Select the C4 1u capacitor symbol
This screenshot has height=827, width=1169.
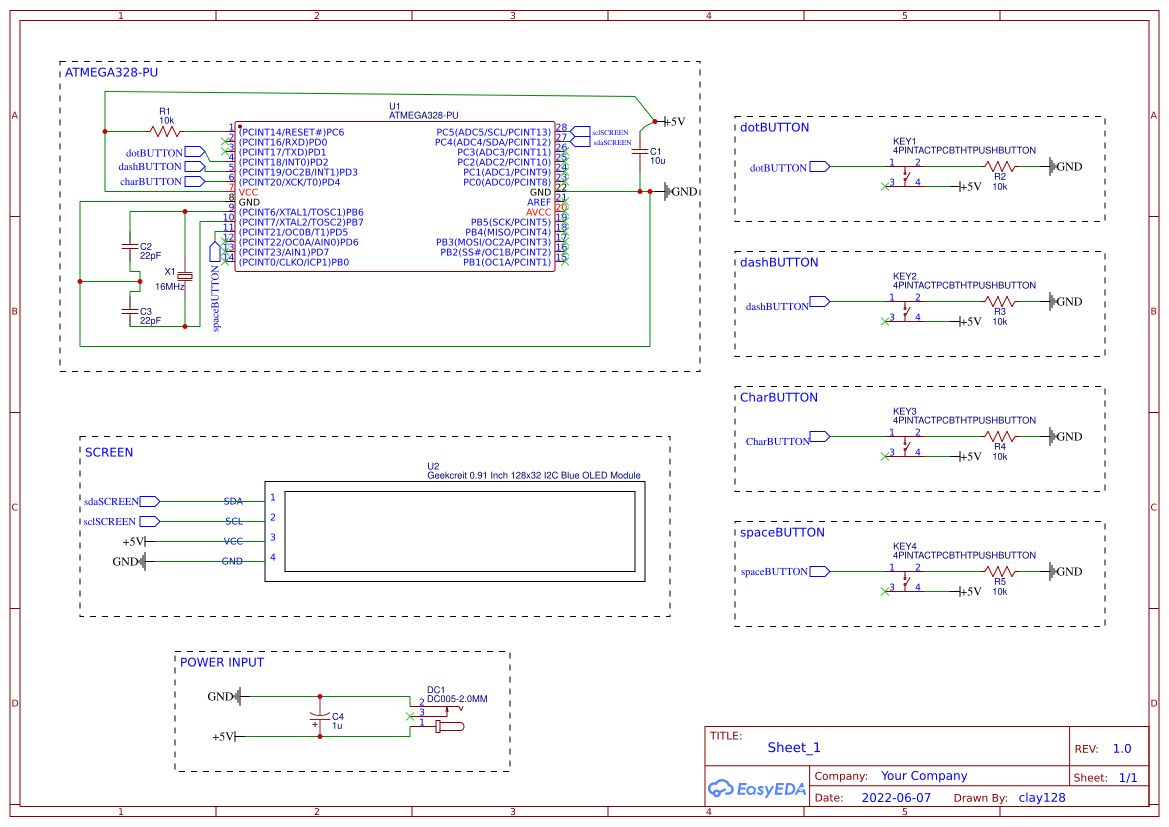click(320, 717)
